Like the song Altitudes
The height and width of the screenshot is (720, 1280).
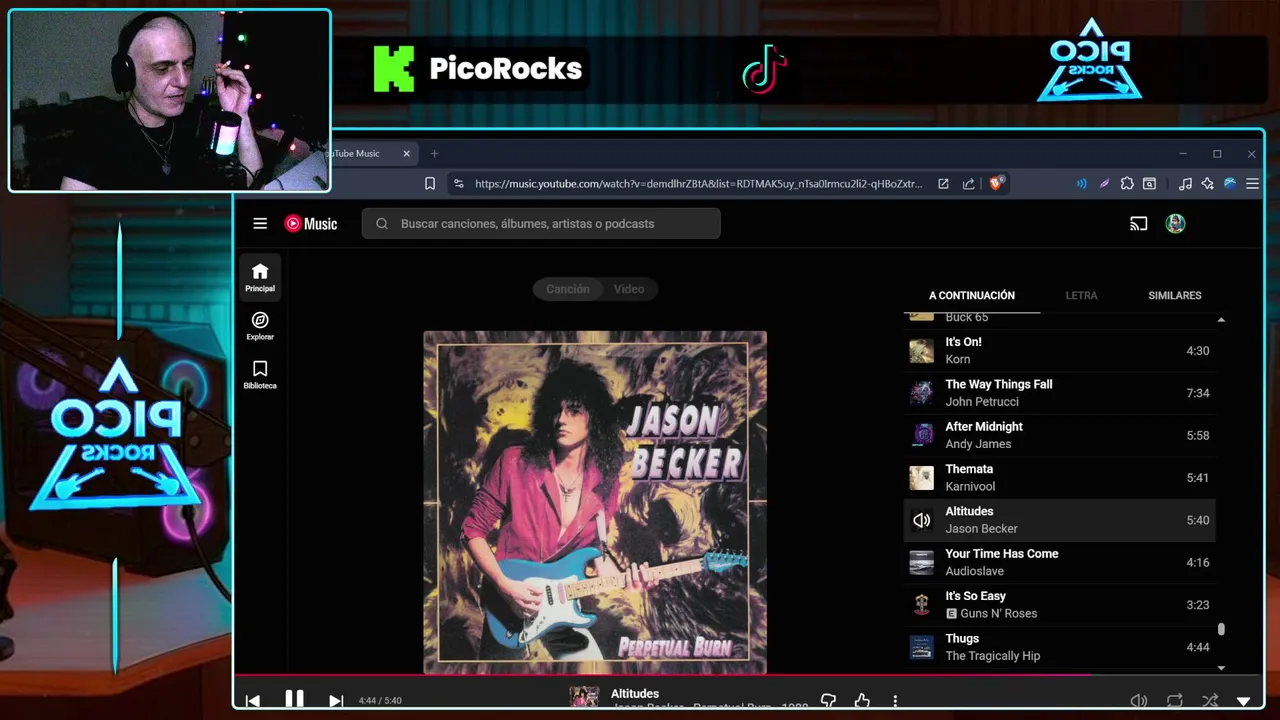(x=862, y=701)
